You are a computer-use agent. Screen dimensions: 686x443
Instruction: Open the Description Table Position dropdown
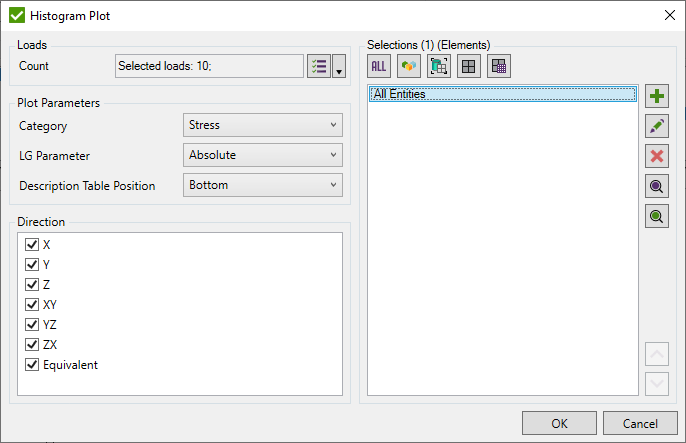click(x=264, y=185)
